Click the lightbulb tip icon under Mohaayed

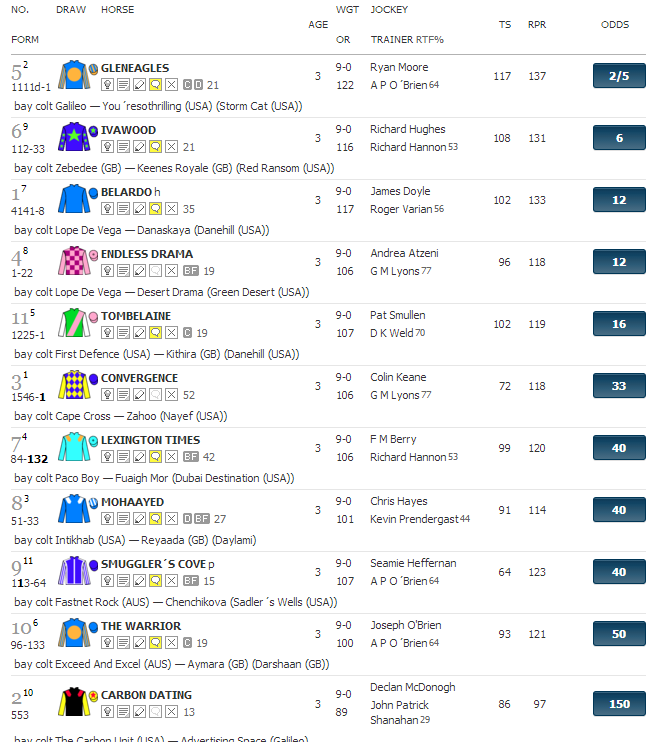[x=107, y=519]
